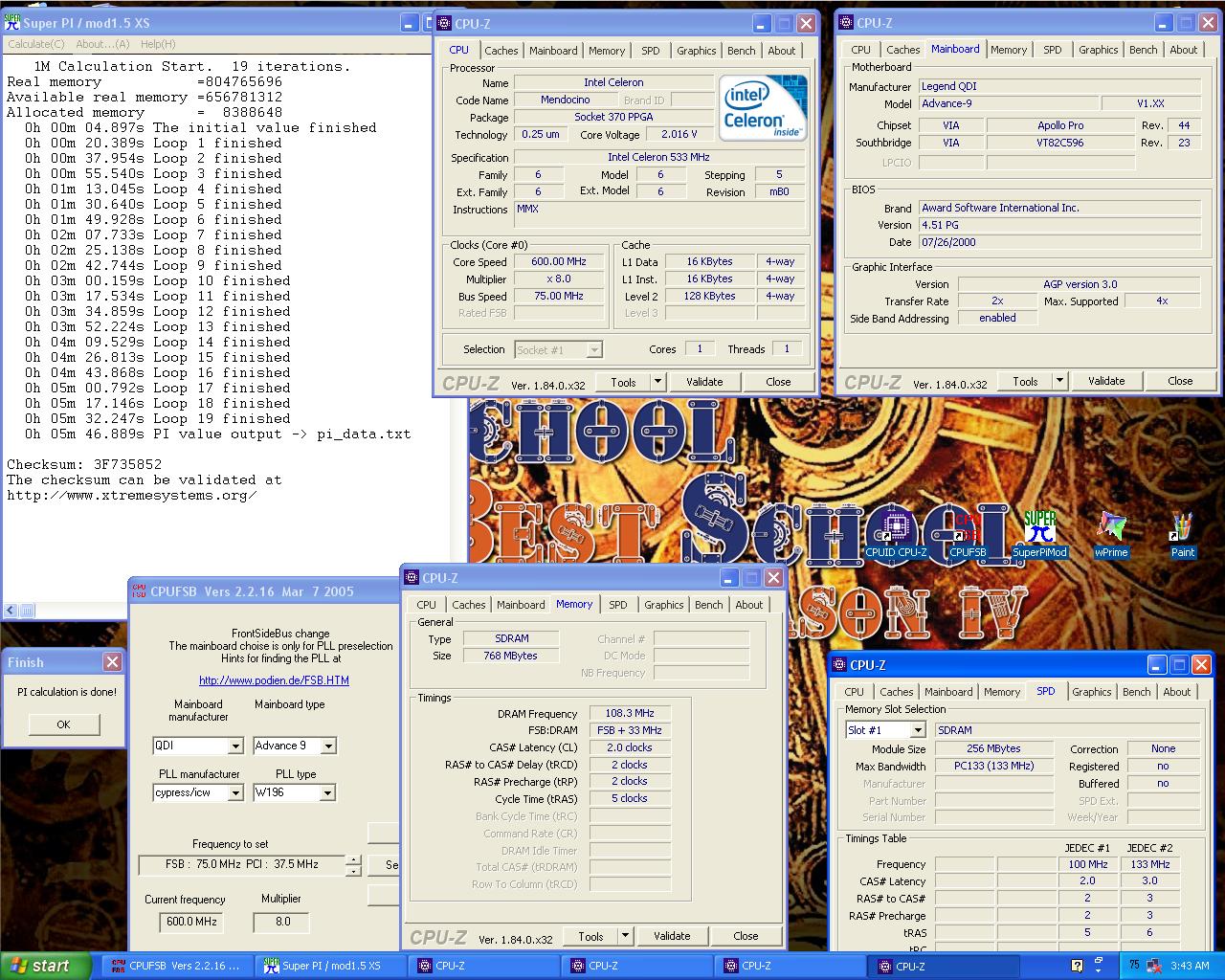This screenshot has width=1225, height=980.
Task: Click Tools button in Memory CPU-Z window
Action: (590, 936)
